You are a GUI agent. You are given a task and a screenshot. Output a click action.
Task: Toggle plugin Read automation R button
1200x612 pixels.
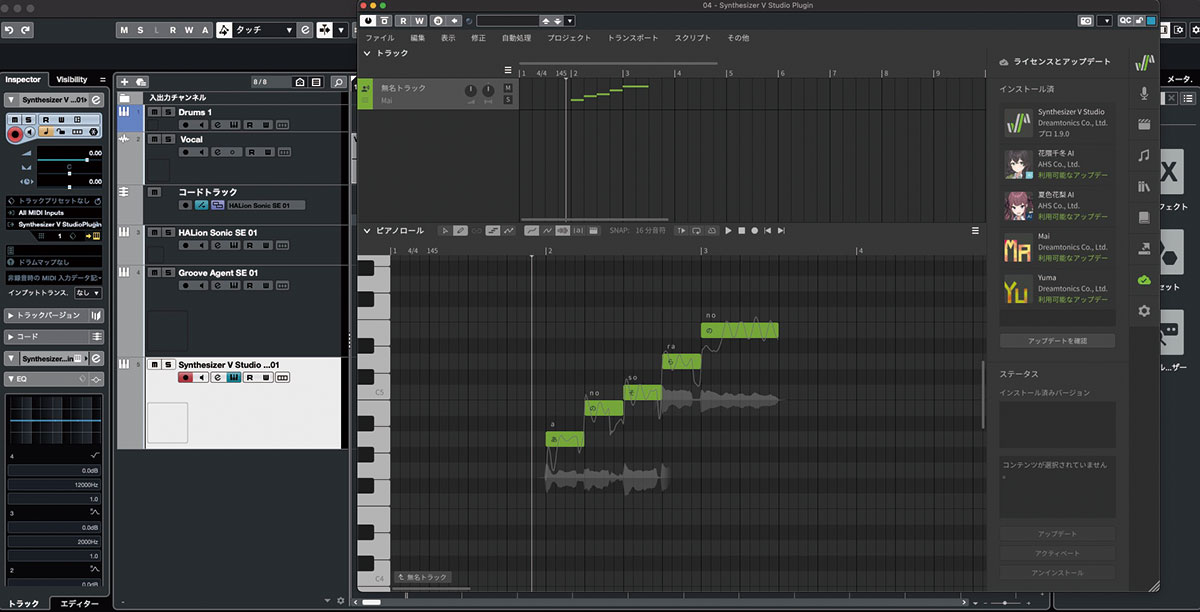[404, 20]
